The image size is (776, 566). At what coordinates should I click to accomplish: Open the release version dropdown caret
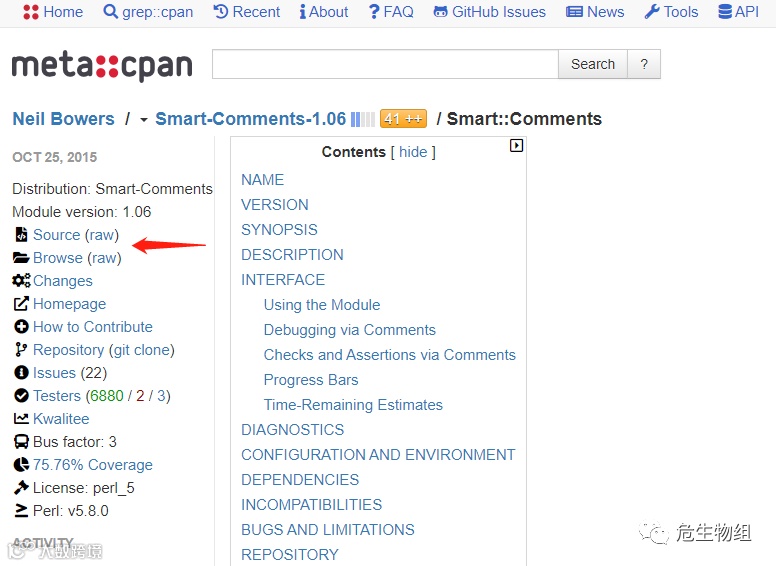pyautogui.click(x=144, y=120)
